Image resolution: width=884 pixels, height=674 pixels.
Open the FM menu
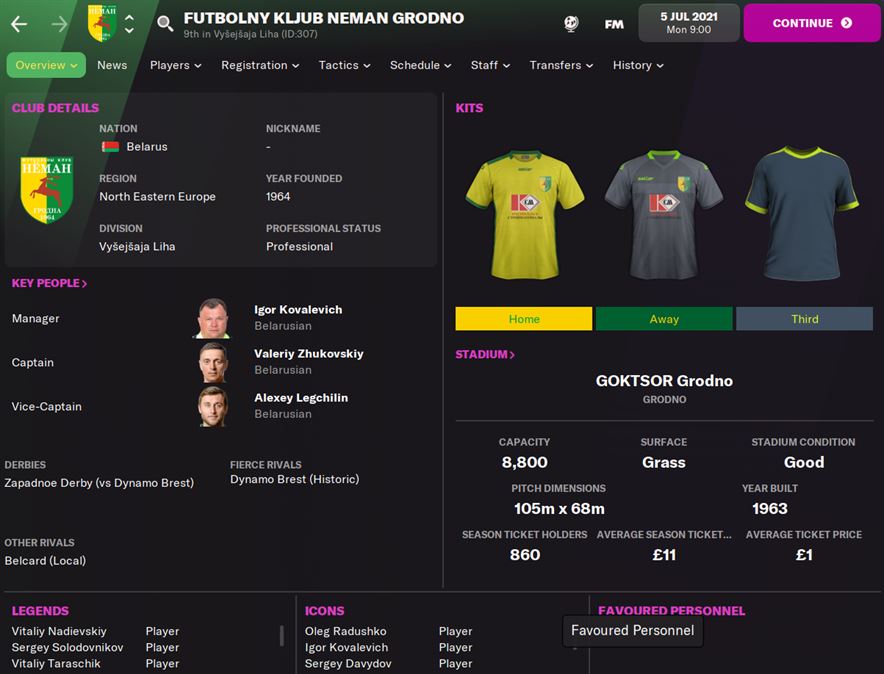click(614, 24)
